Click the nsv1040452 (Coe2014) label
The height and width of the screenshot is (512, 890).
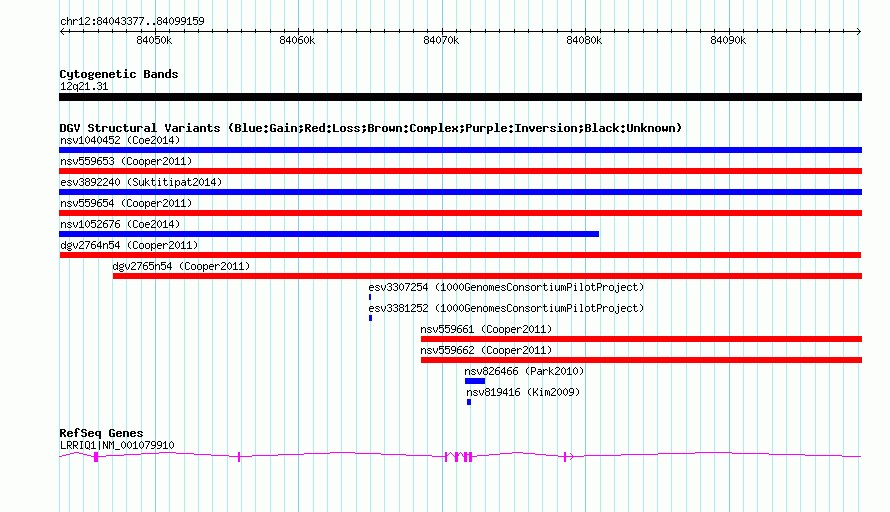120,140
